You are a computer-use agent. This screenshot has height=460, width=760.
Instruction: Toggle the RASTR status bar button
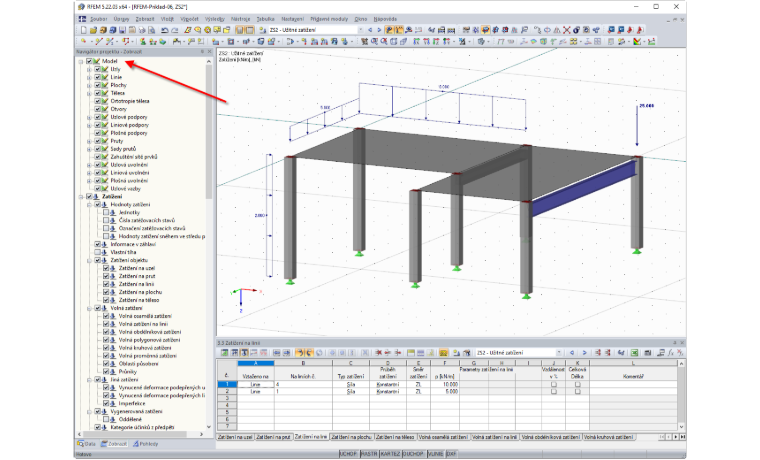pyautogui.click(x=369, y=454)
